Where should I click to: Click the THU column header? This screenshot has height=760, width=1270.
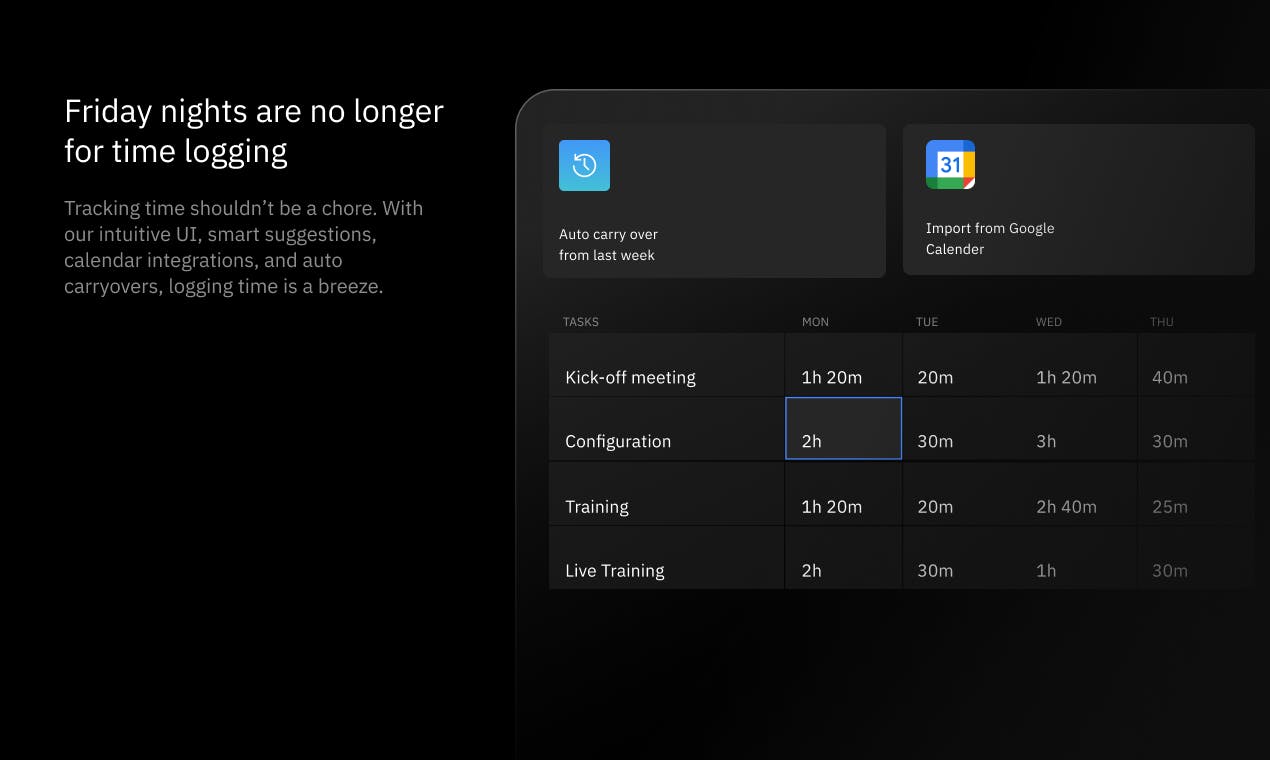tap(1162, 322)
